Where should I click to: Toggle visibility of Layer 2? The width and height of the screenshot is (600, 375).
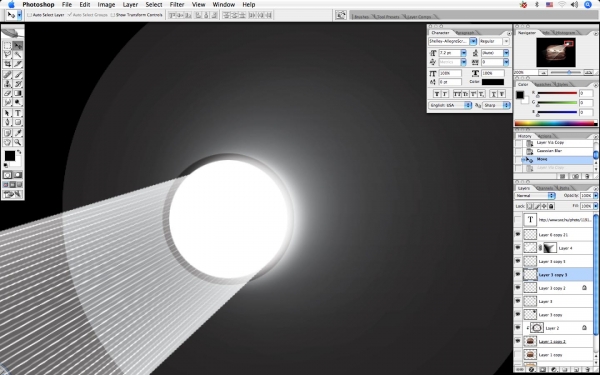[518, 328]
